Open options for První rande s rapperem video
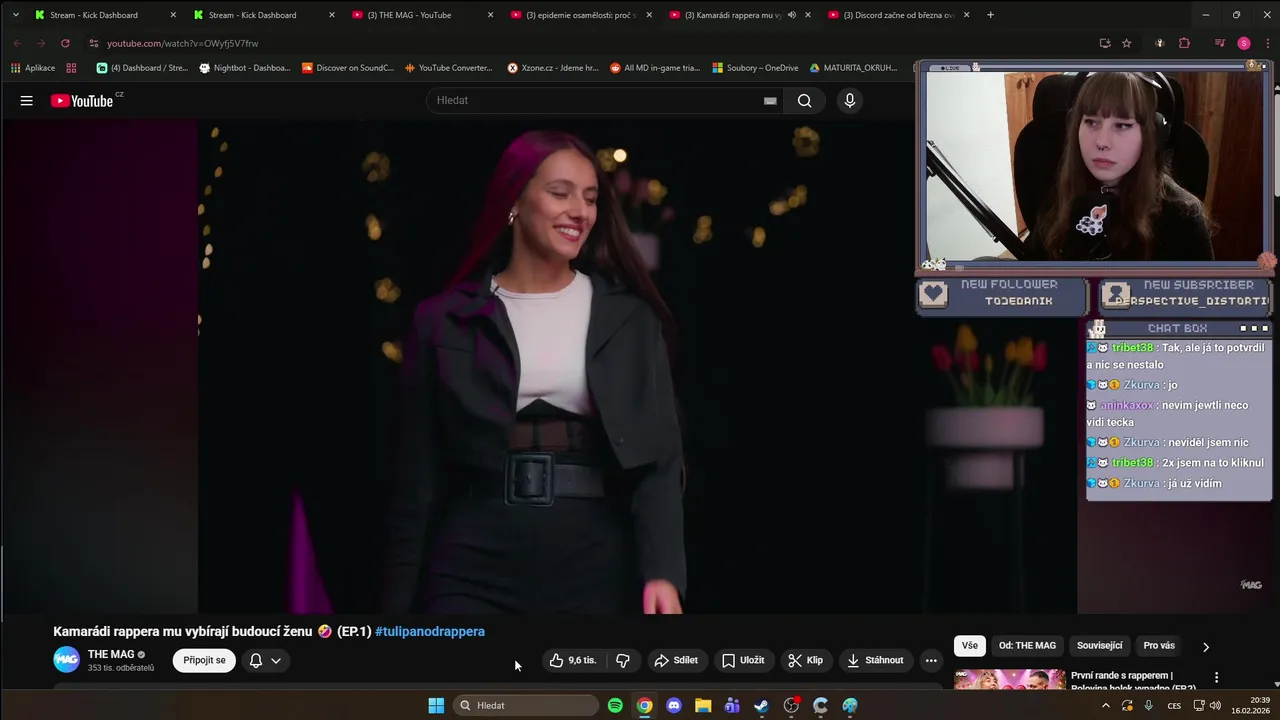This screenshot has height=720, width=1280. point(1216,678)
